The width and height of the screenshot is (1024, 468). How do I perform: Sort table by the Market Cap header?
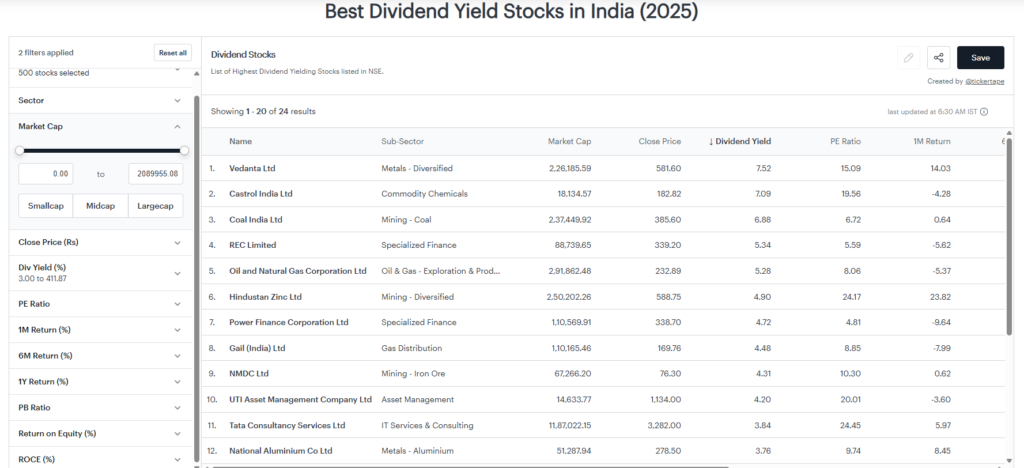coord(569,141)
